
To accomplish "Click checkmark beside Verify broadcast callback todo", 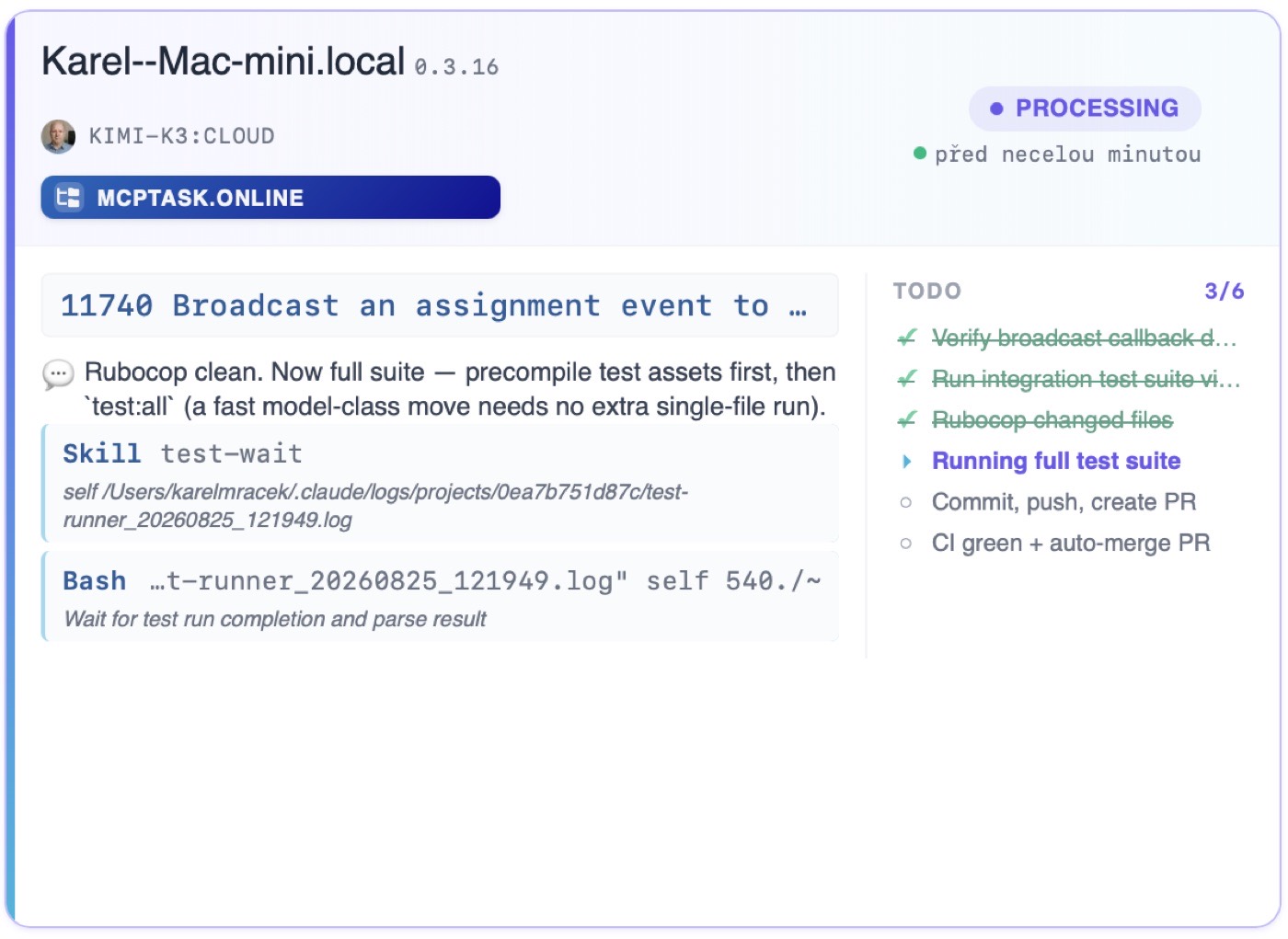I will [x=907, y=338].
